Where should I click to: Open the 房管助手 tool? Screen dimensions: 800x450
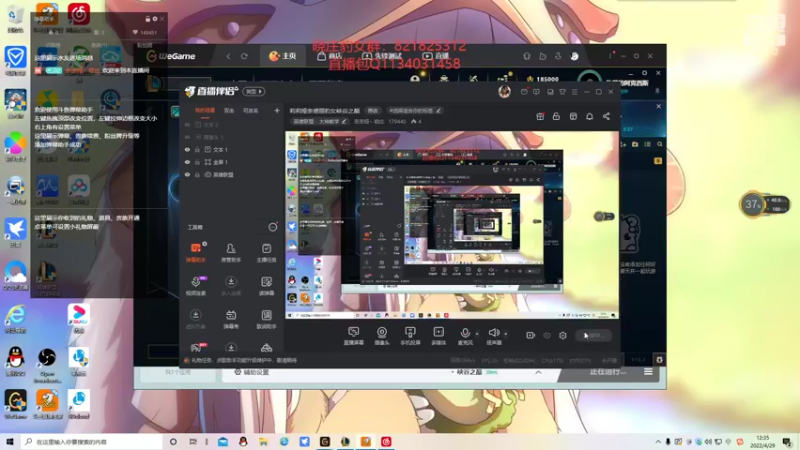[231, 252]
